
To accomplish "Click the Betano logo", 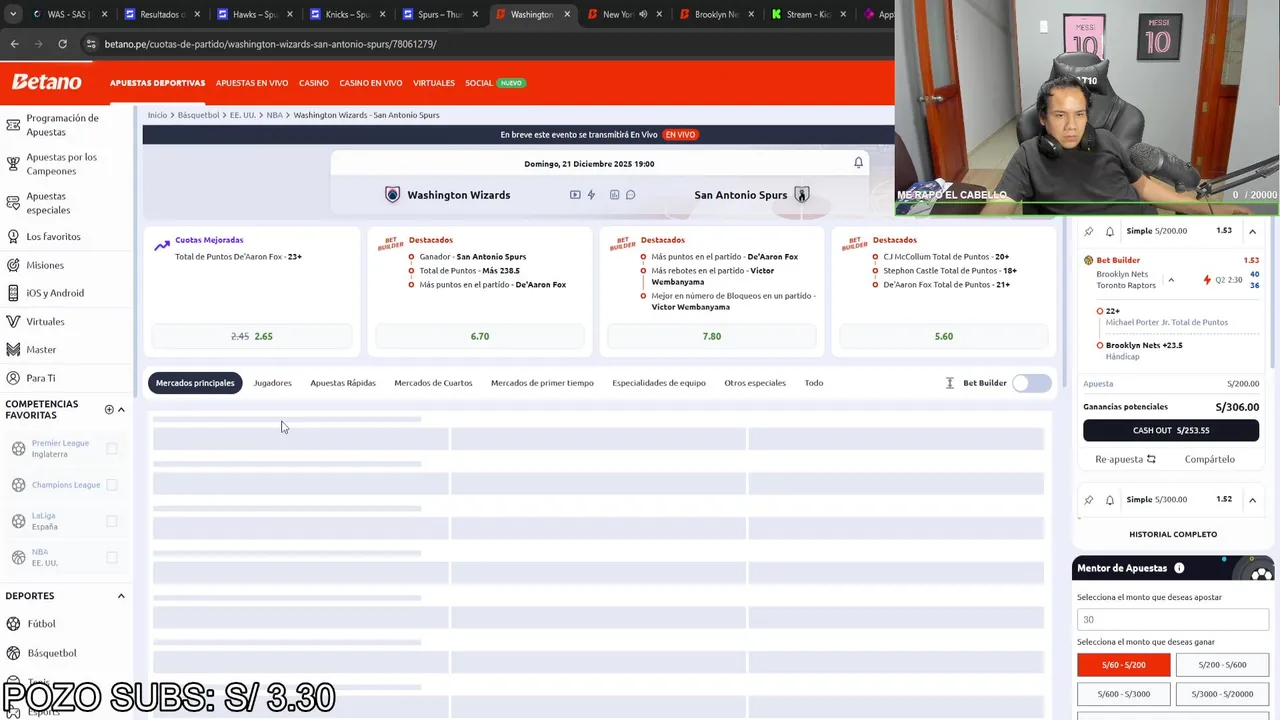I will (x=47, y=82).
